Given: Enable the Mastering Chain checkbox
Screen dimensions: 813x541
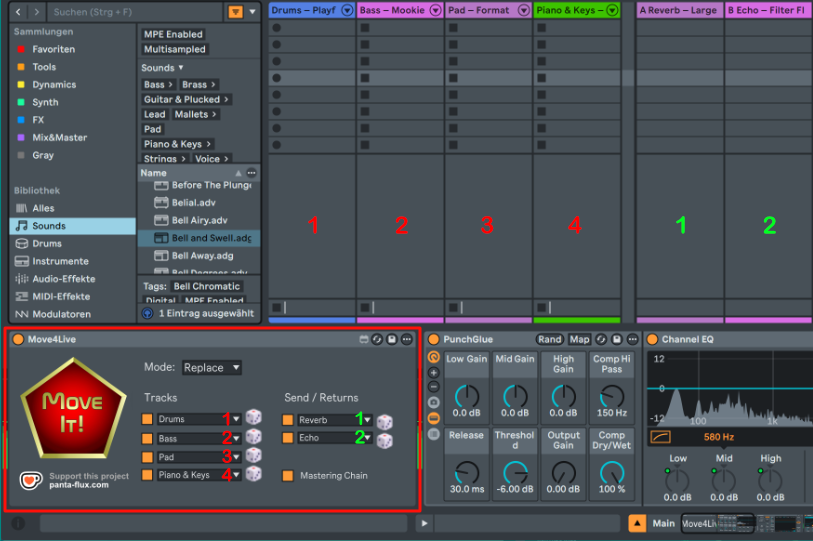Looking at the screenshot, I should (x=288, y=475).
